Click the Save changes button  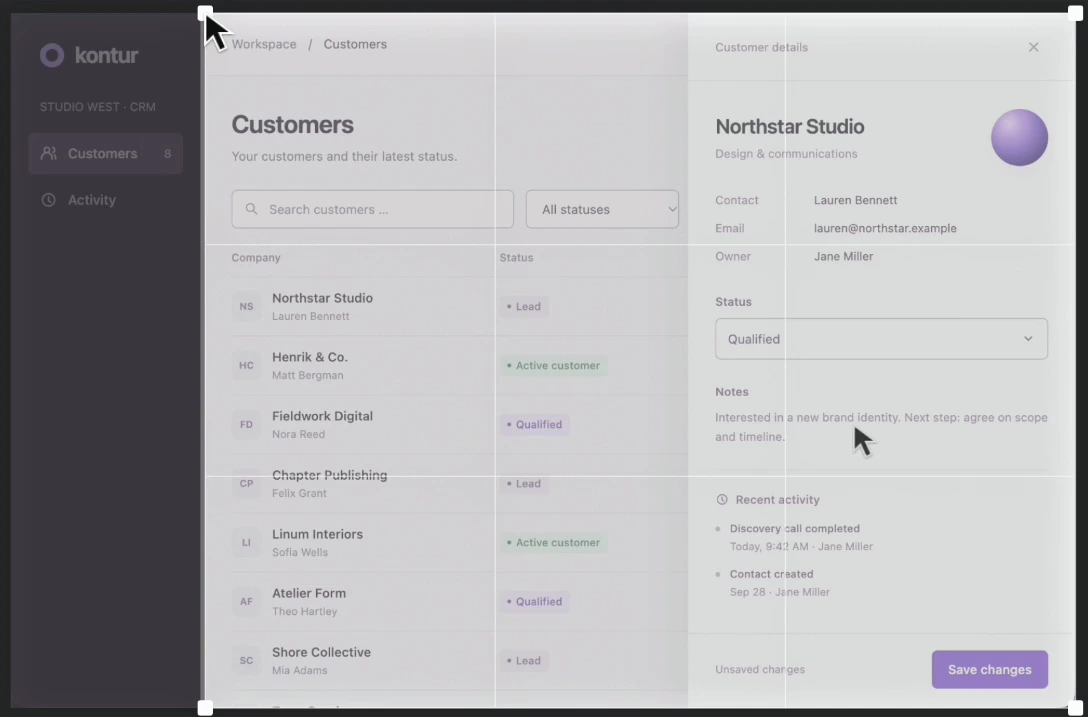pyautogui.click(x=989, y=670)
